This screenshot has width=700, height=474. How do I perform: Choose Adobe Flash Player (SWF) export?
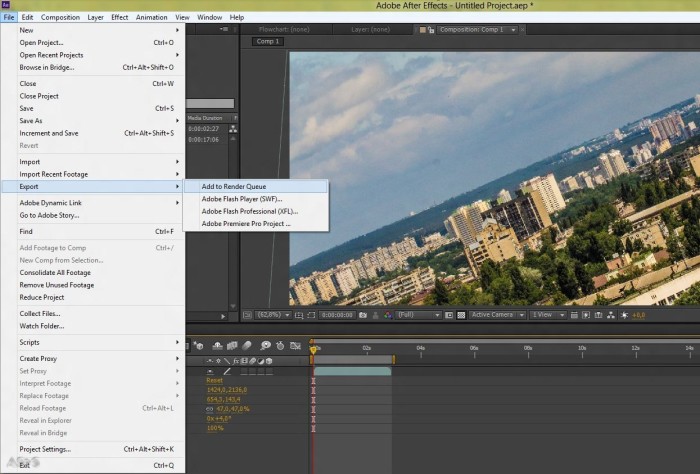tap(256, 199)
